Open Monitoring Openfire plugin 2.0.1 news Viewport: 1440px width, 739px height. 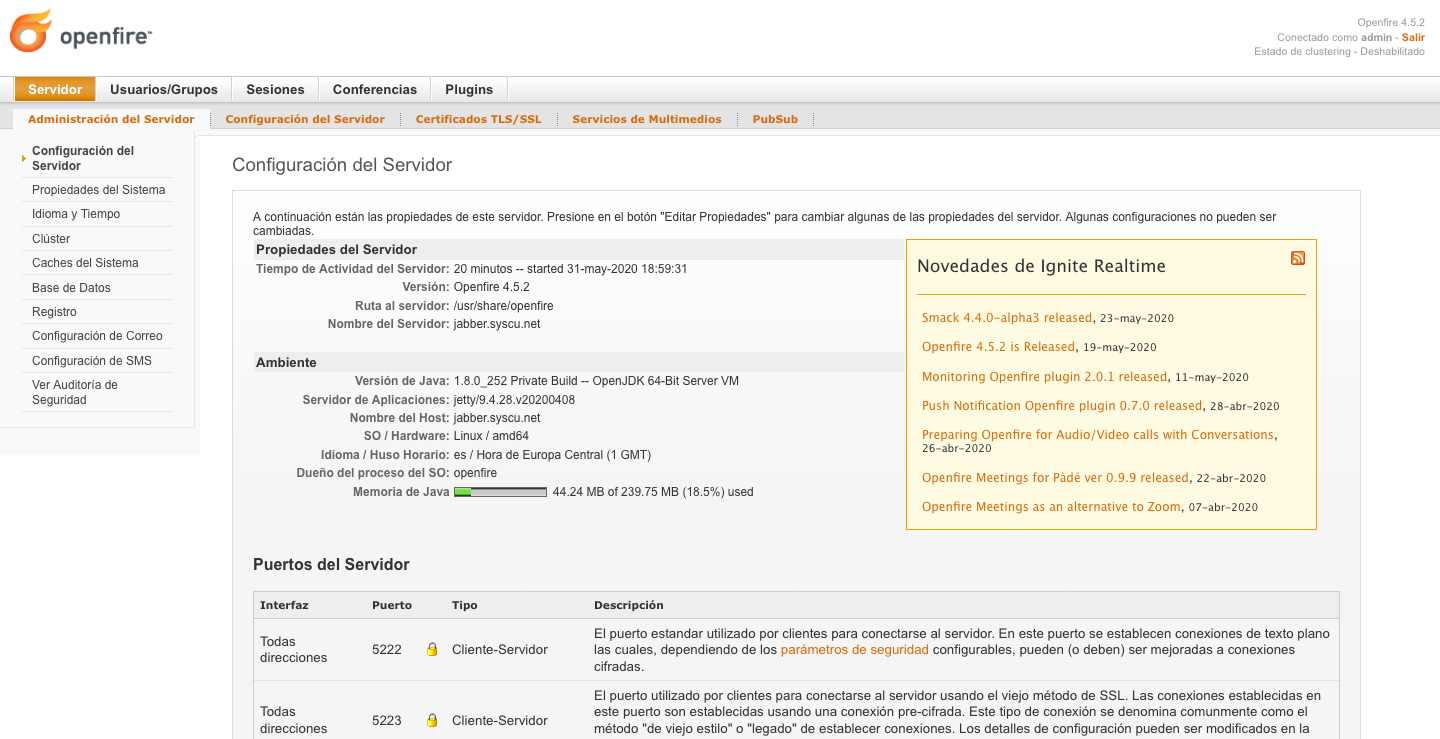click(1044, 377)
